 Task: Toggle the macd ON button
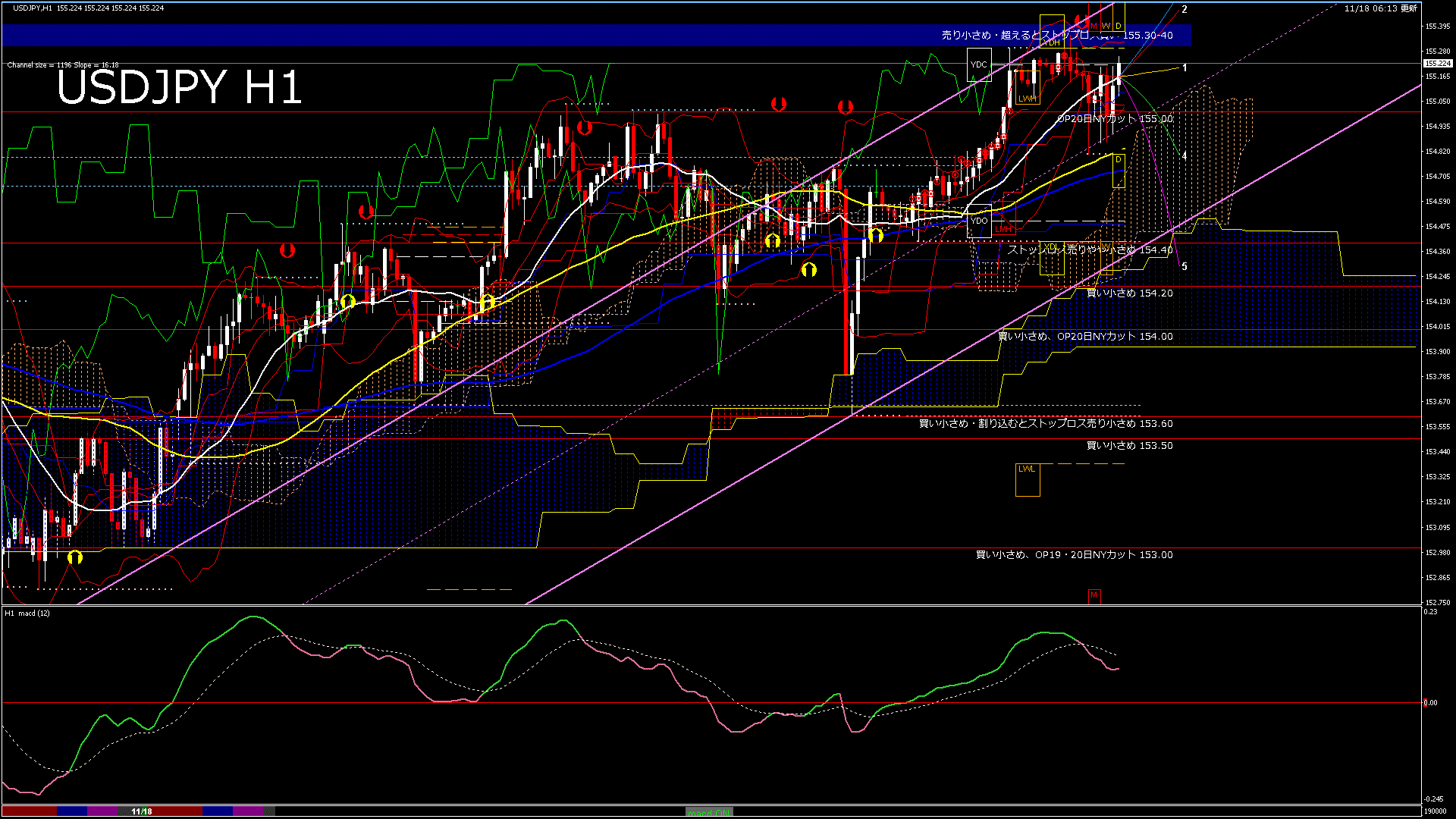[709, 811]
